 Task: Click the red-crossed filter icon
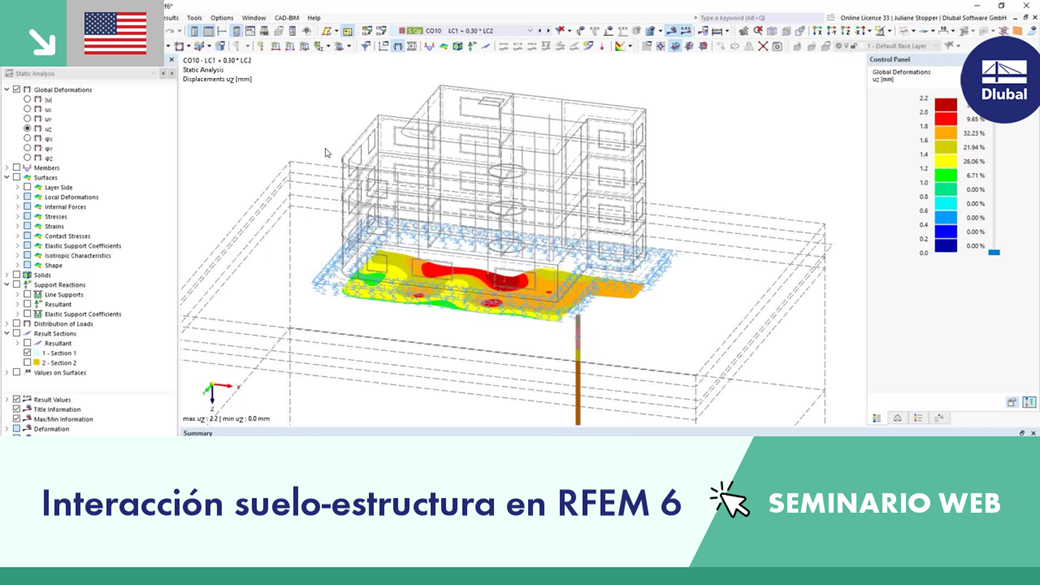pos(561,31)
